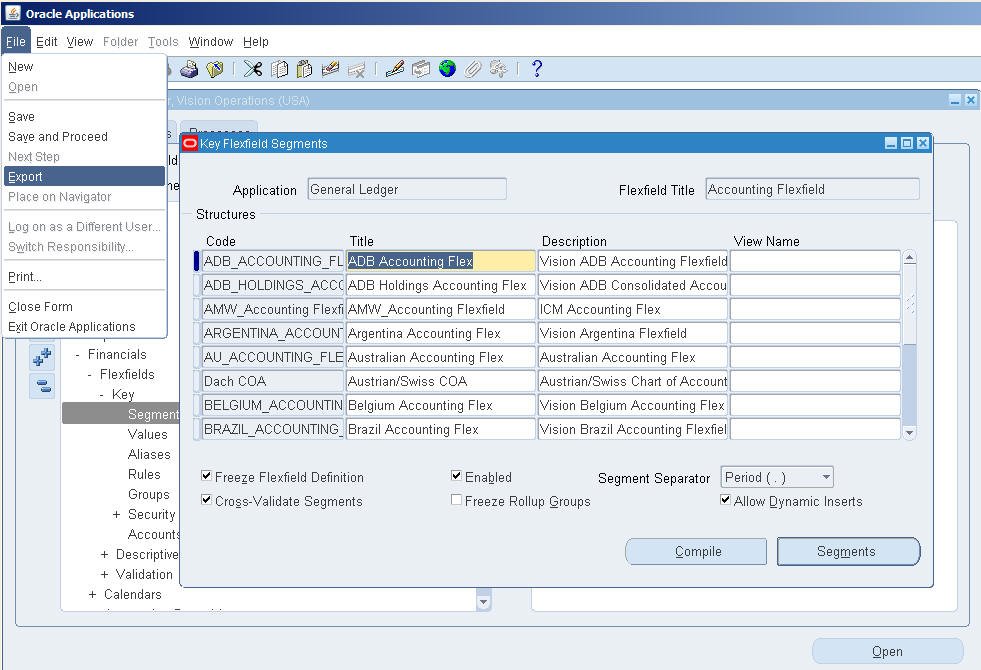This screenshot has width=981, height=670.
Task: Click Oracle logo icon in Key Flexfield Segments title
Action: coord(190,143)
